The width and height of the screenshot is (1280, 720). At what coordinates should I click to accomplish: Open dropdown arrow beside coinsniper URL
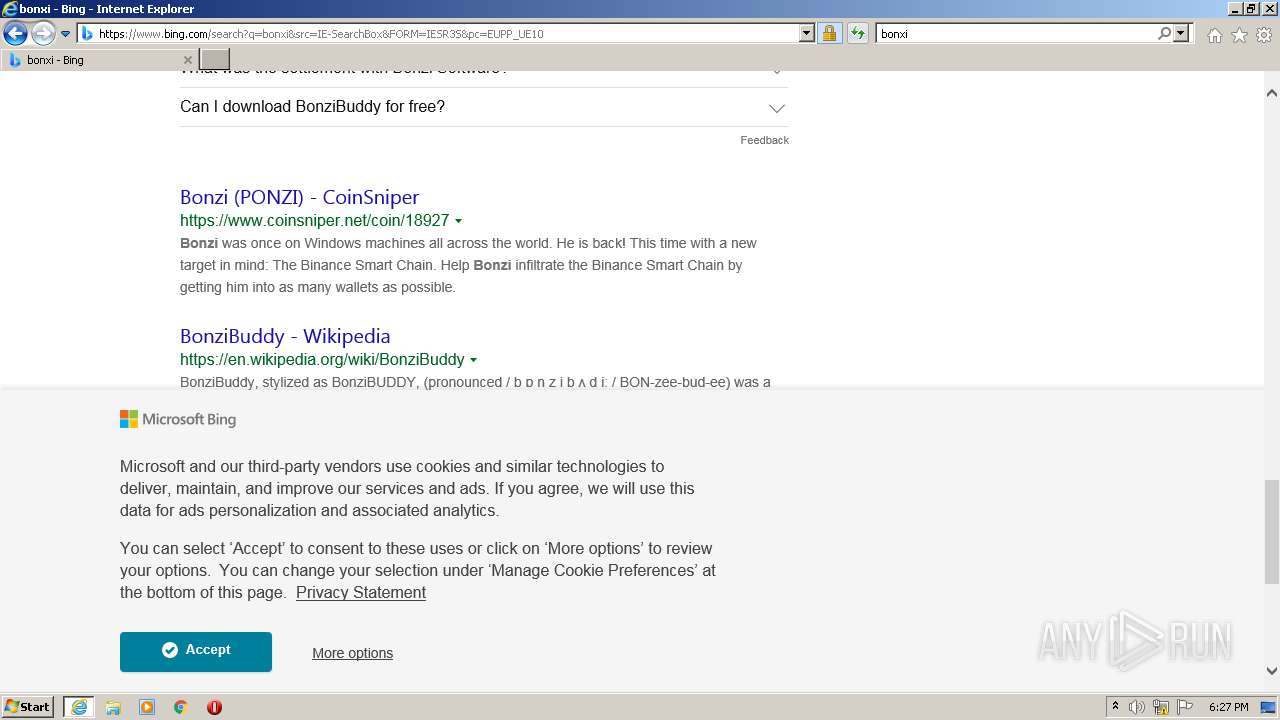tap(458, 221)
